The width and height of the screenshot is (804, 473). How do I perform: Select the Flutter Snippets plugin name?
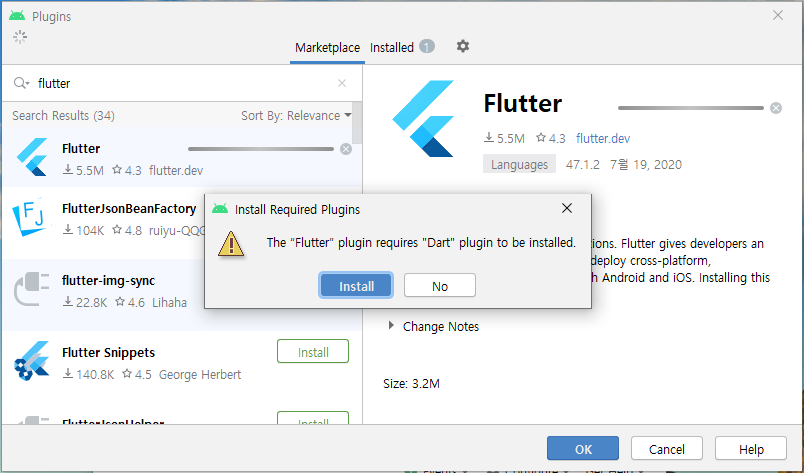pyautogui.click(x=108, y=352)
